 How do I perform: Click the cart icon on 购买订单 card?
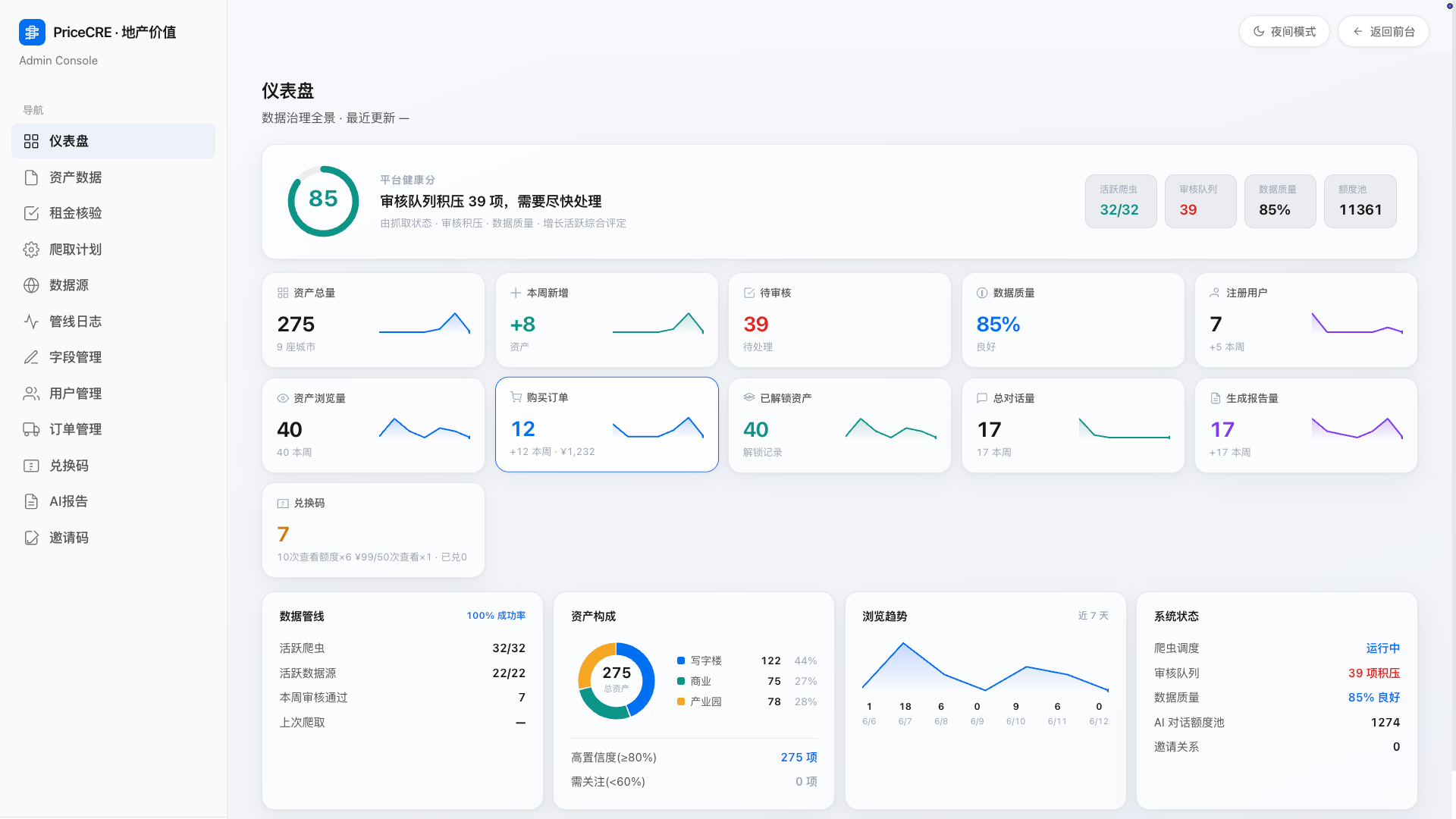pyautogui.click(x=516, y=397)
